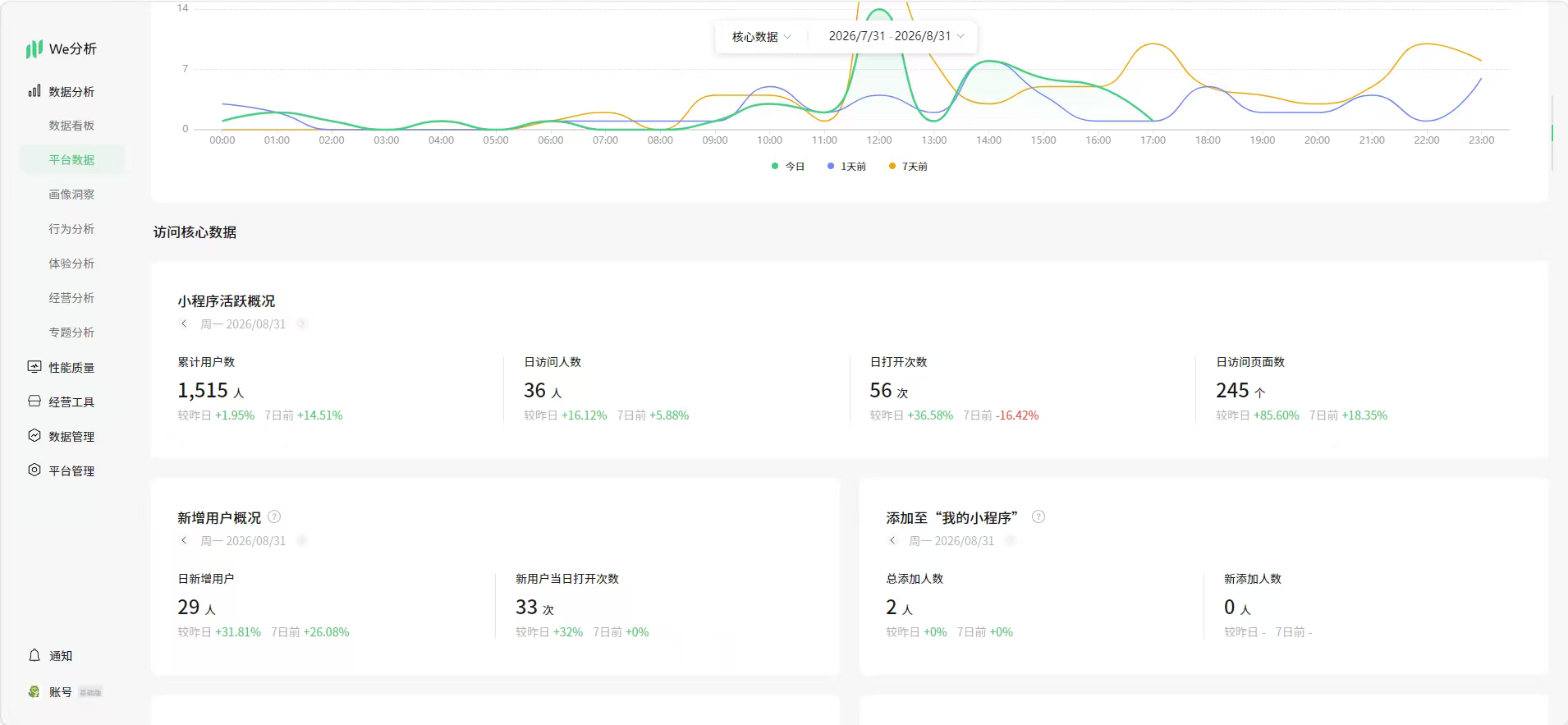Screen dimensions: 1568x725
Task: Open 画像洞察 in the sidebar
Action: click(71, 195)
